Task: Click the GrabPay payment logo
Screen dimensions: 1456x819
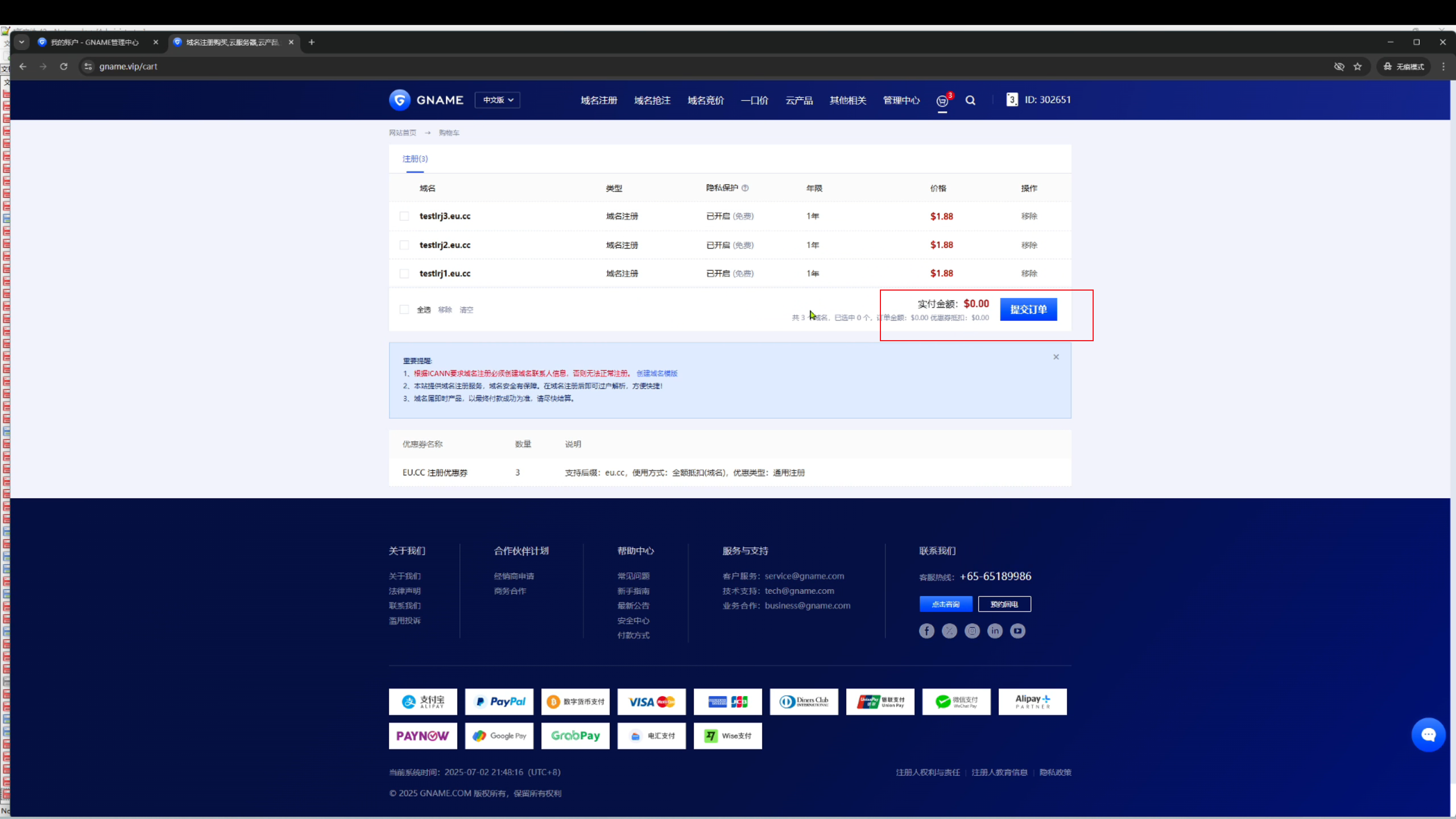Action: [x=576, y=736]
